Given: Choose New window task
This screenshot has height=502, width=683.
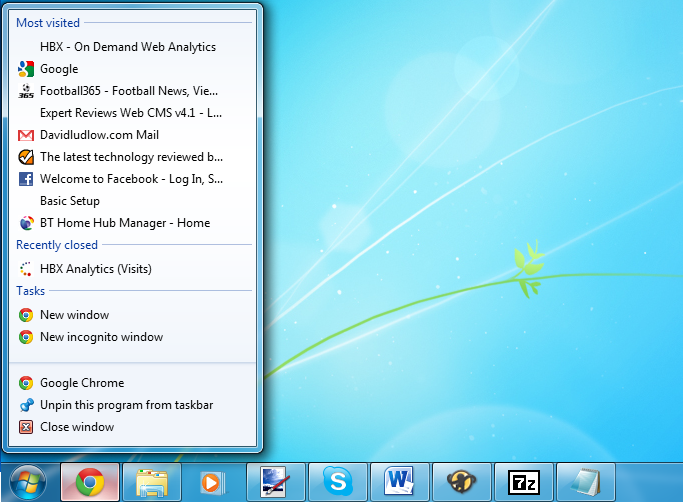Looking at the screenshot, I should 132,315.
